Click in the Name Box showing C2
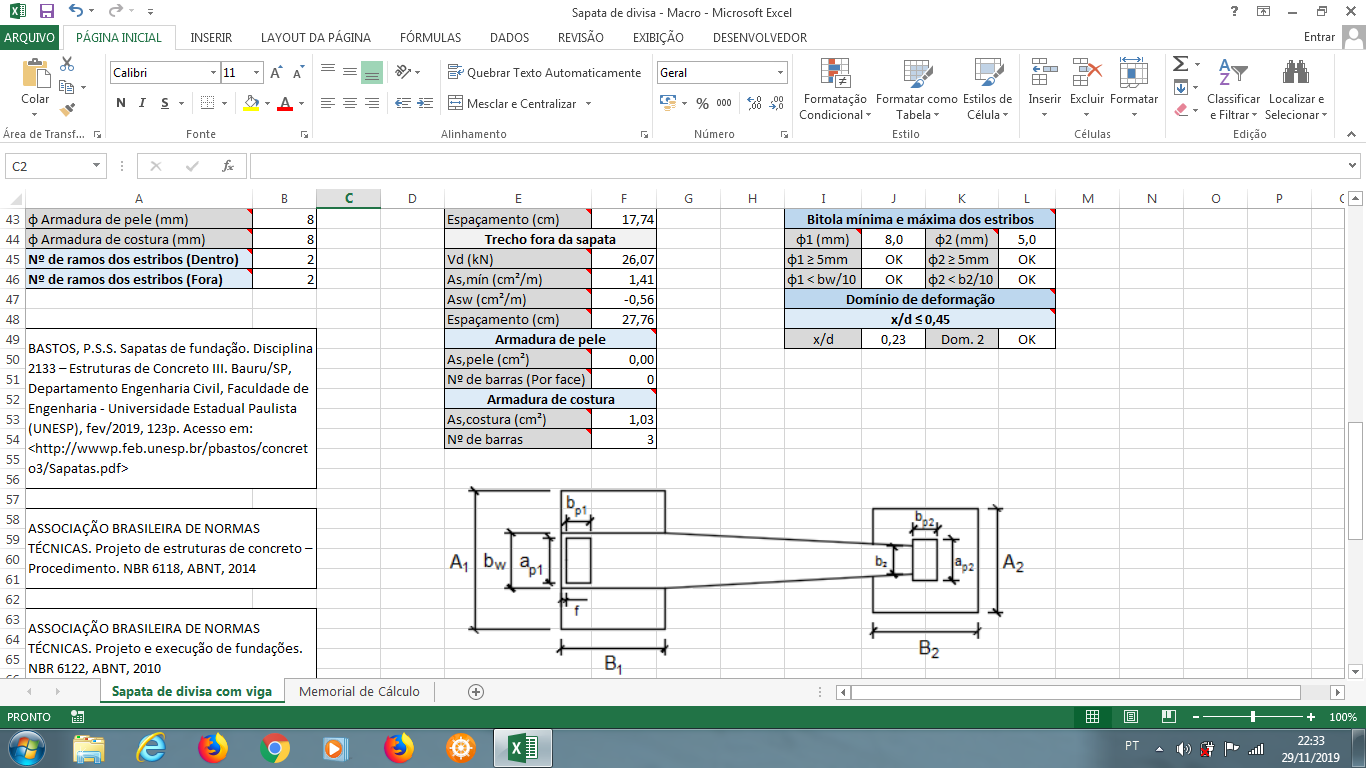Image resolution: width=1366 pixels, height=768 pixels. click(x=48, y=166)
